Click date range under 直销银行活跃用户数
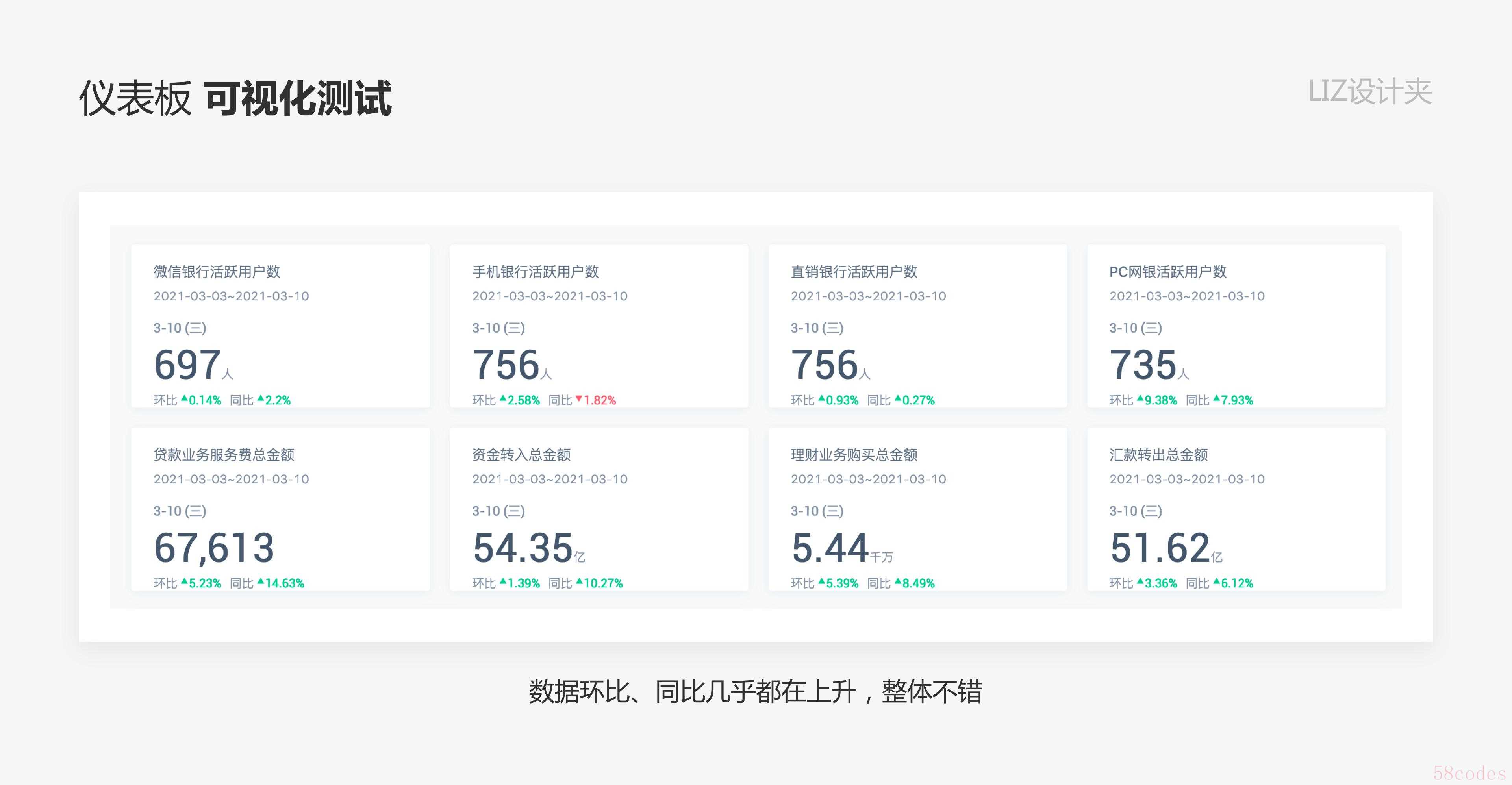The image size is (1512, 785). tap(868, 296)
